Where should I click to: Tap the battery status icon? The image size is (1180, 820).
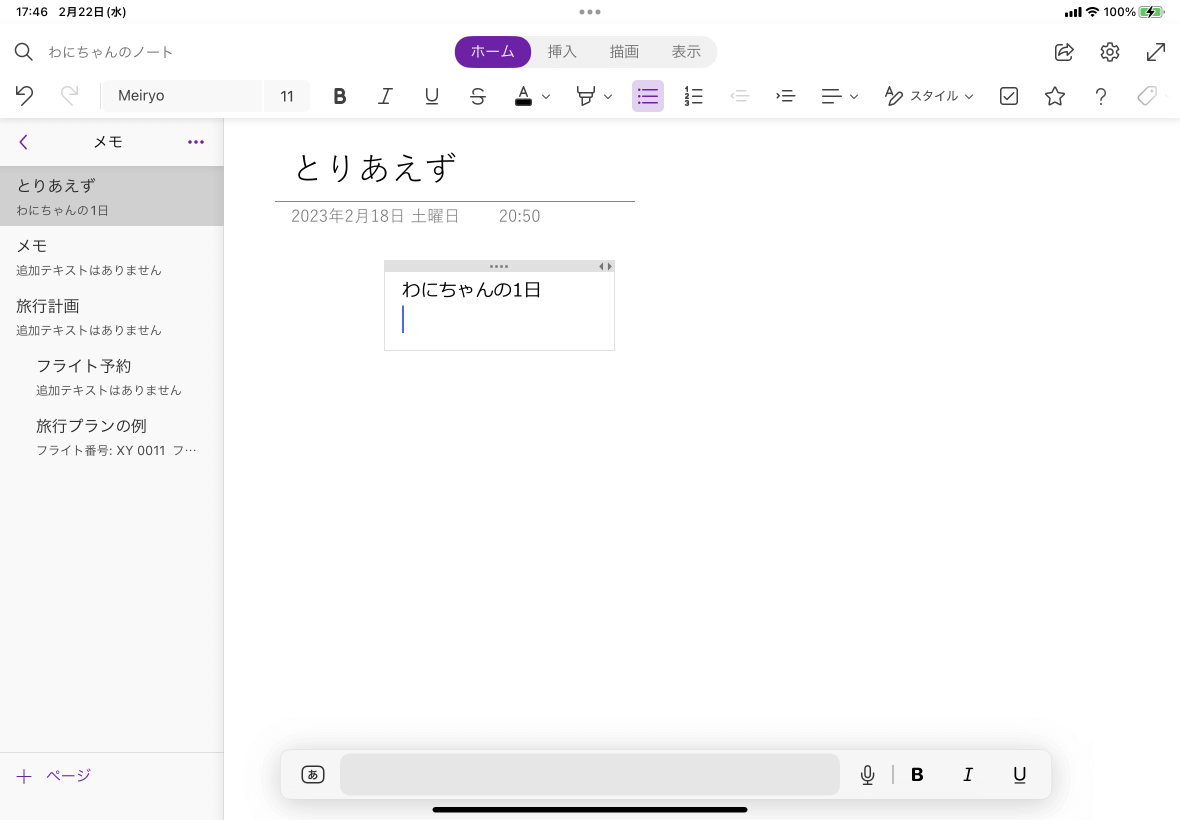coord(1151,12)
